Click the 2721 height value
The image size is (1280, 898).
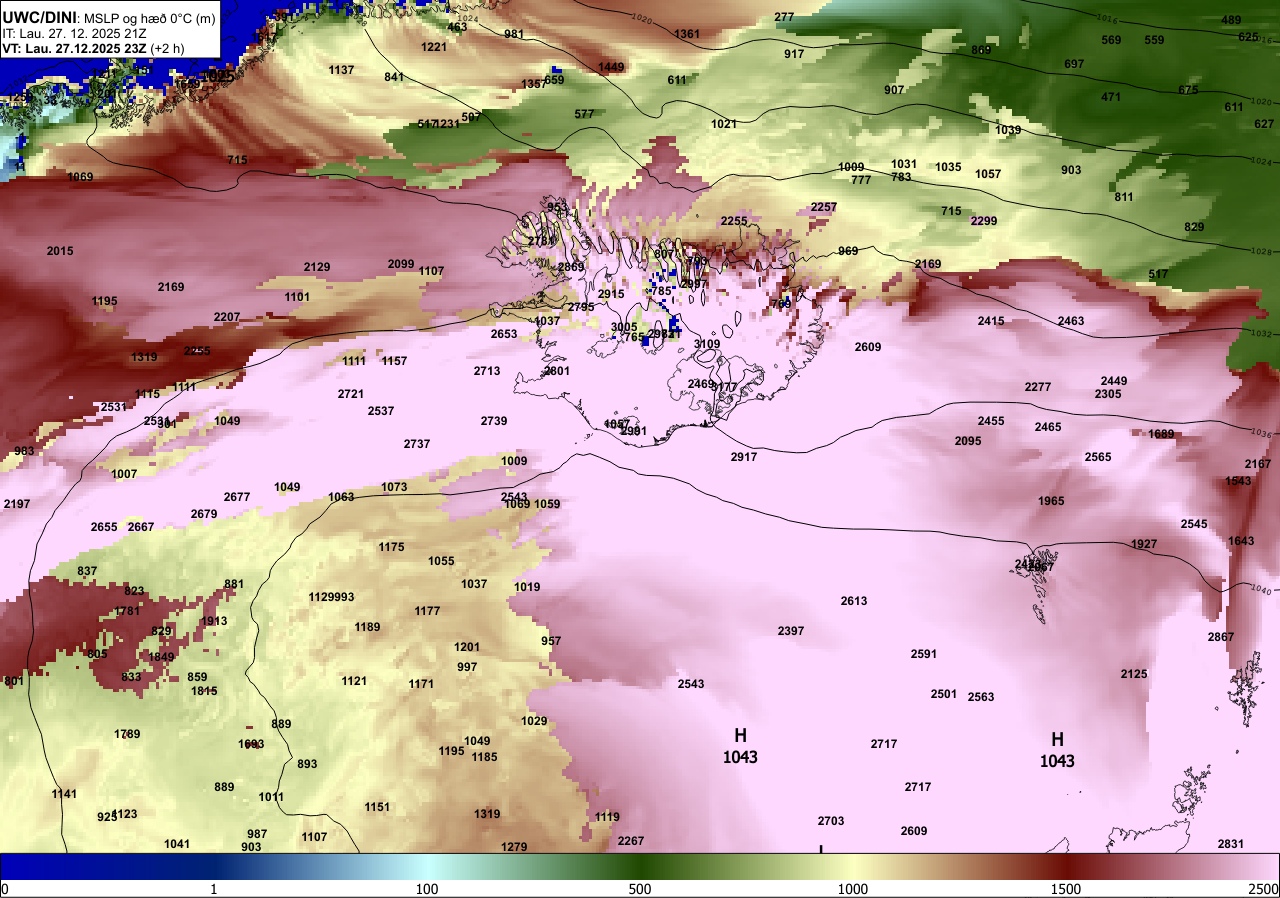point(351,394)
